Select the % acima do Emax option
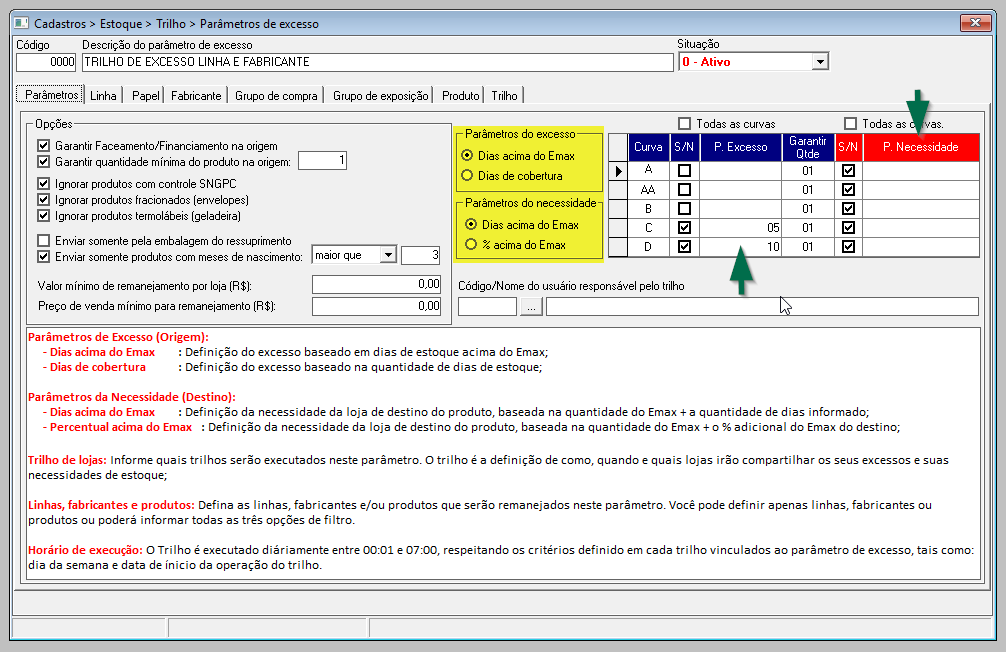The image size is (1006, 652). [x=471, y=244]
